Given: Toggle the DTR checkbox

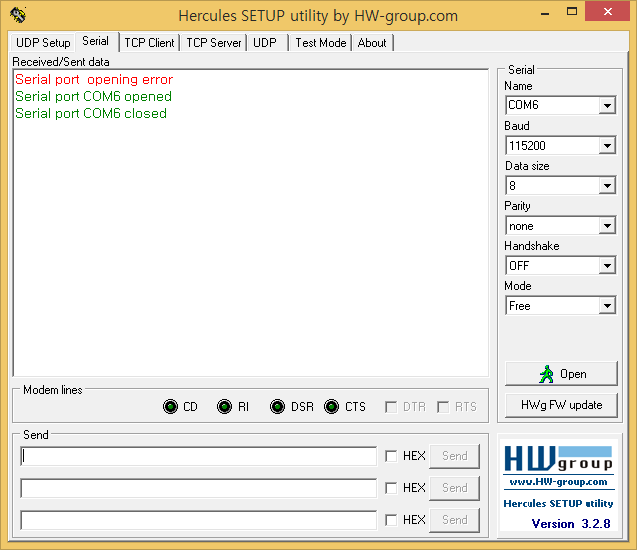Looking at the screenshot, I should (x=391, y=407).
